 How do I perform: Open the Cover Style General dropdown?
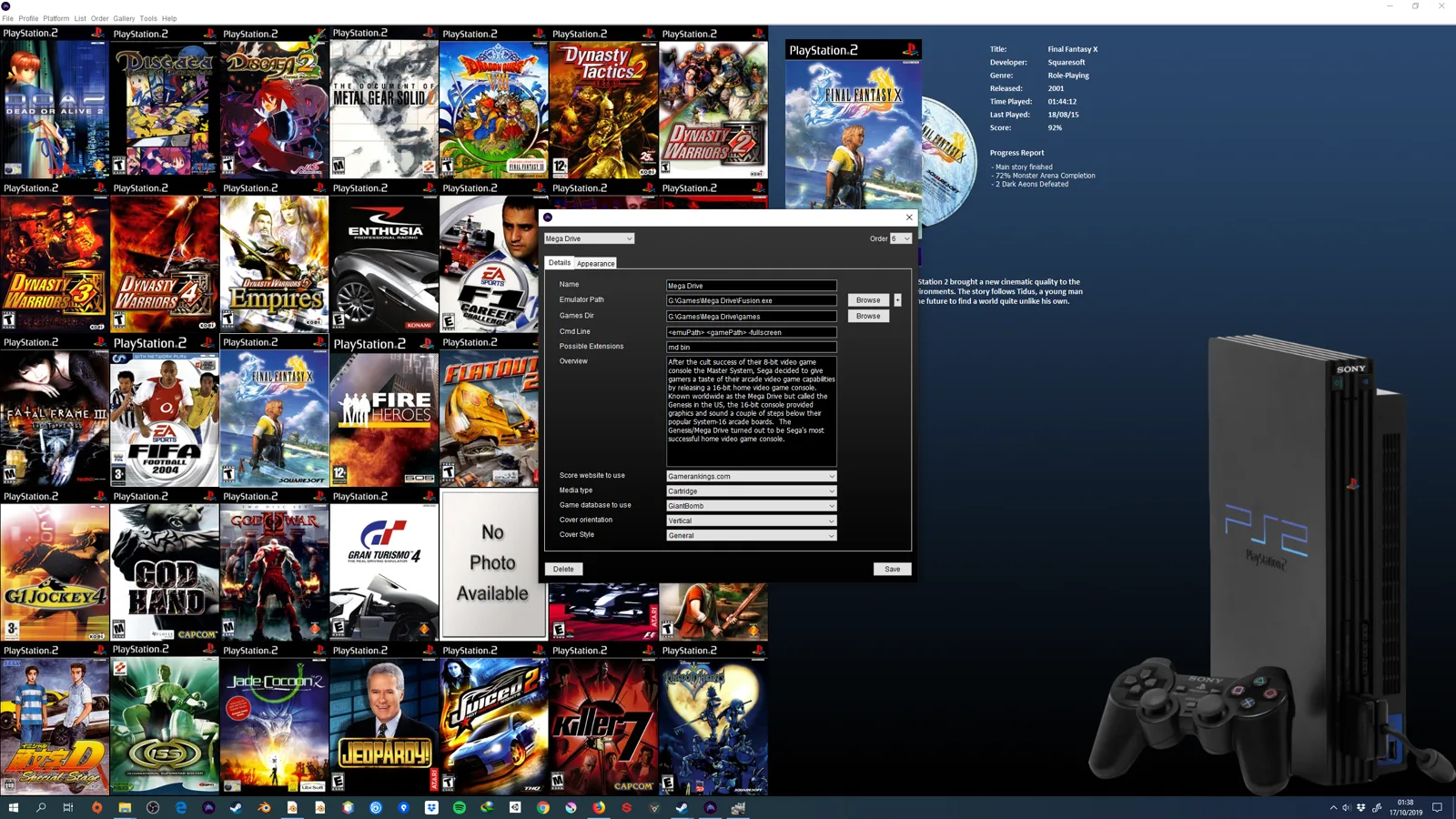[x=752, y=535]
